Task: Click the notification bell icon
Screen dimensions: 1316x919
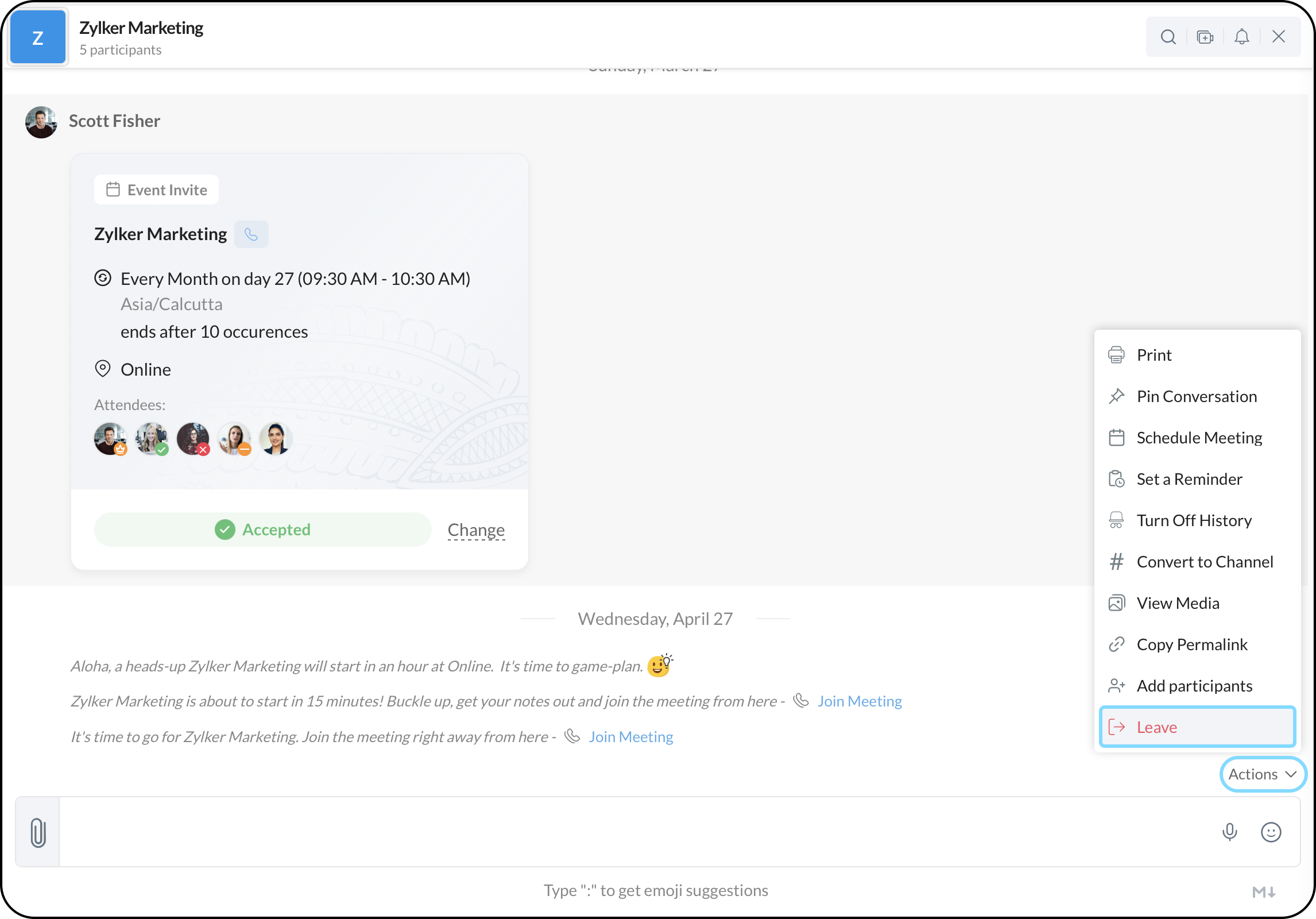Action: 1241,37
